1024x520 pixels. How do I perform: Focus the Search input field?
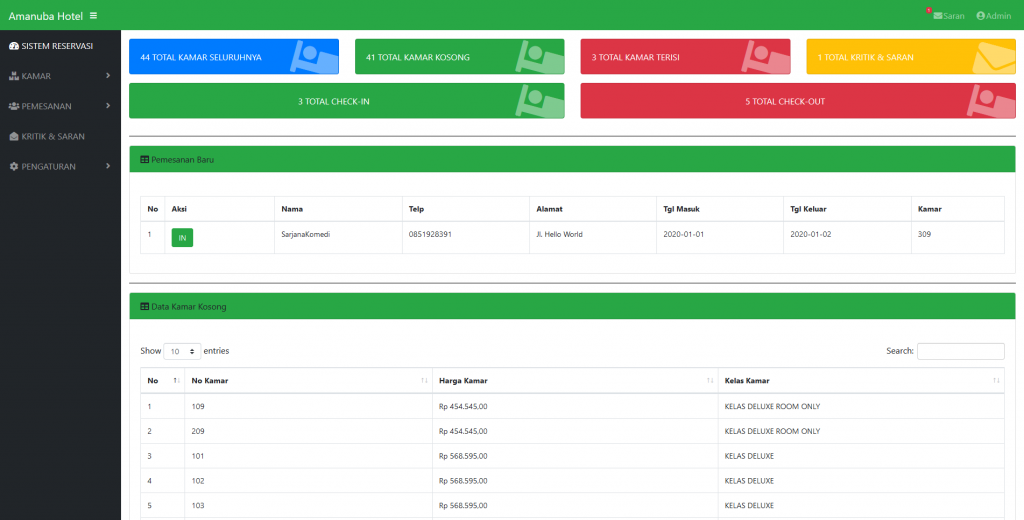(x=961, y=351)
